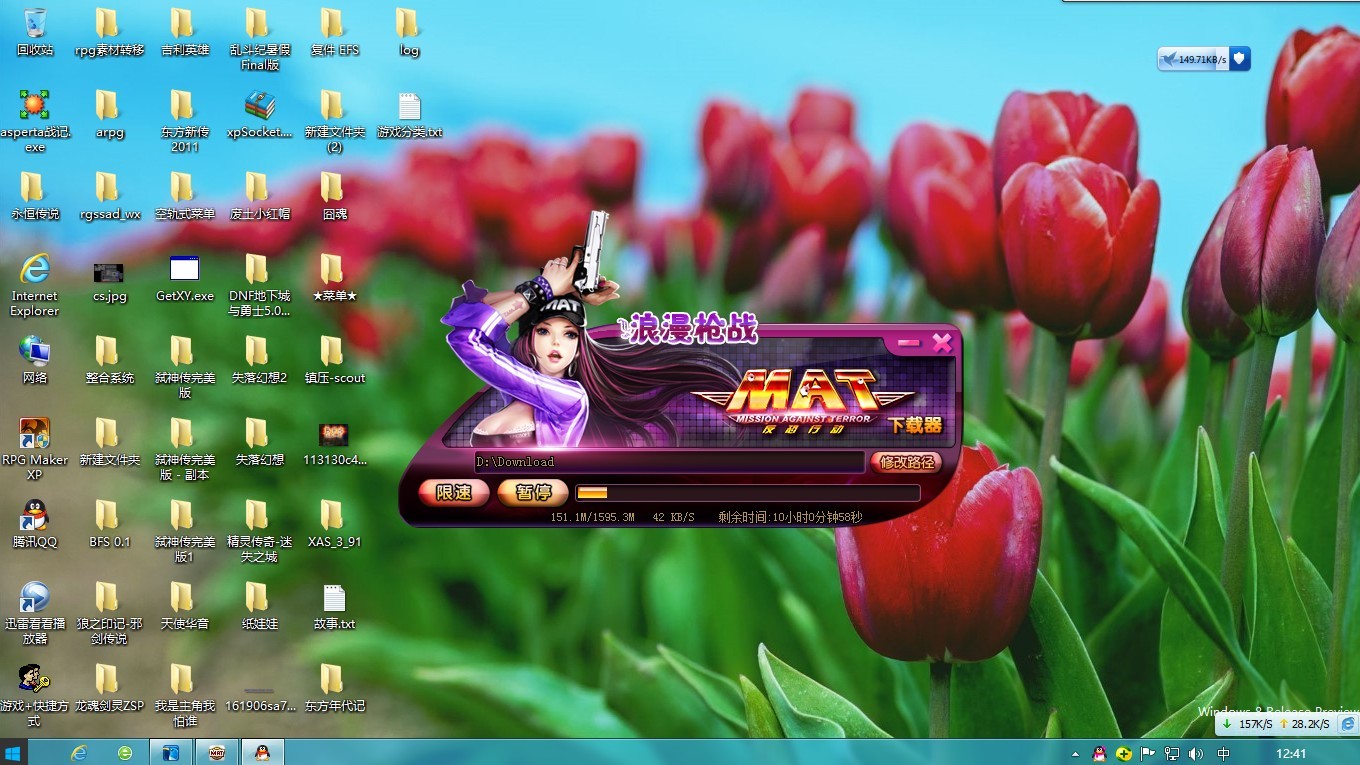
Task: Click the 149.71KB/s speed floating widget
Action: pyautogui.click(x=1204, y=59)
